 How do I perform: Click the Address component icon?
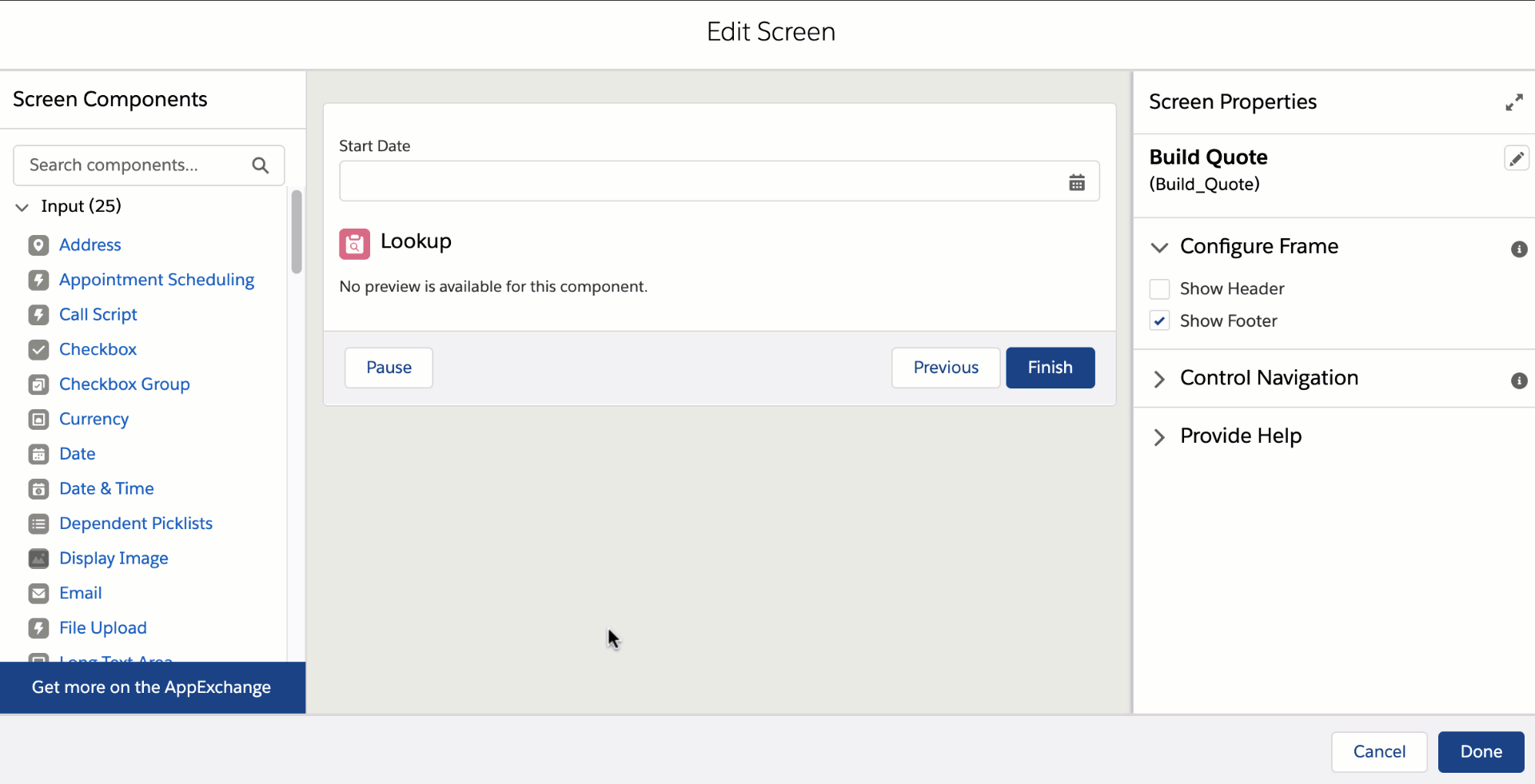coord(38,245)
